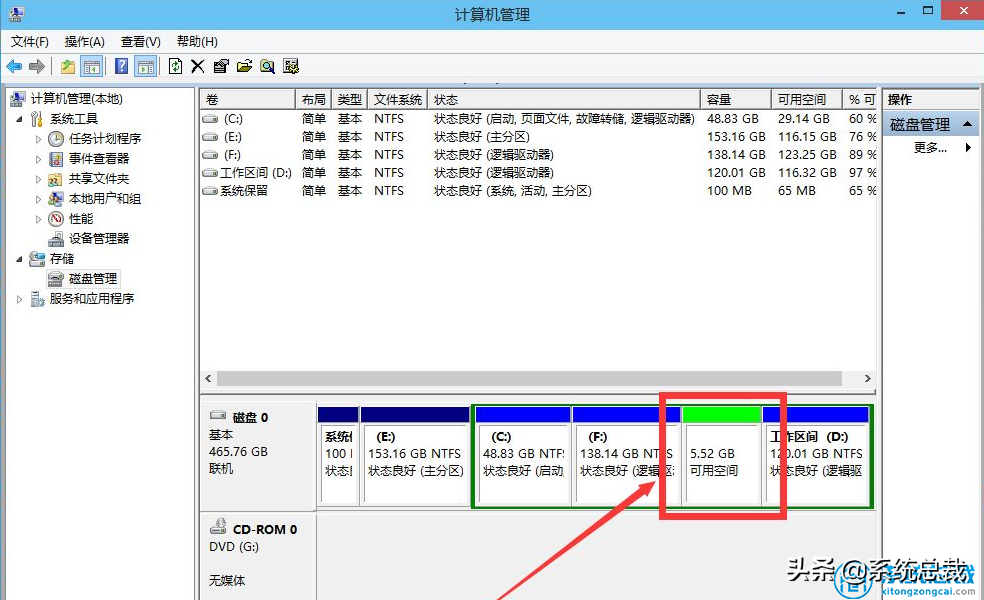This screenshot has height=600, width=984.
Task: Click the Up one level folder icon
Action: [68, 66]
